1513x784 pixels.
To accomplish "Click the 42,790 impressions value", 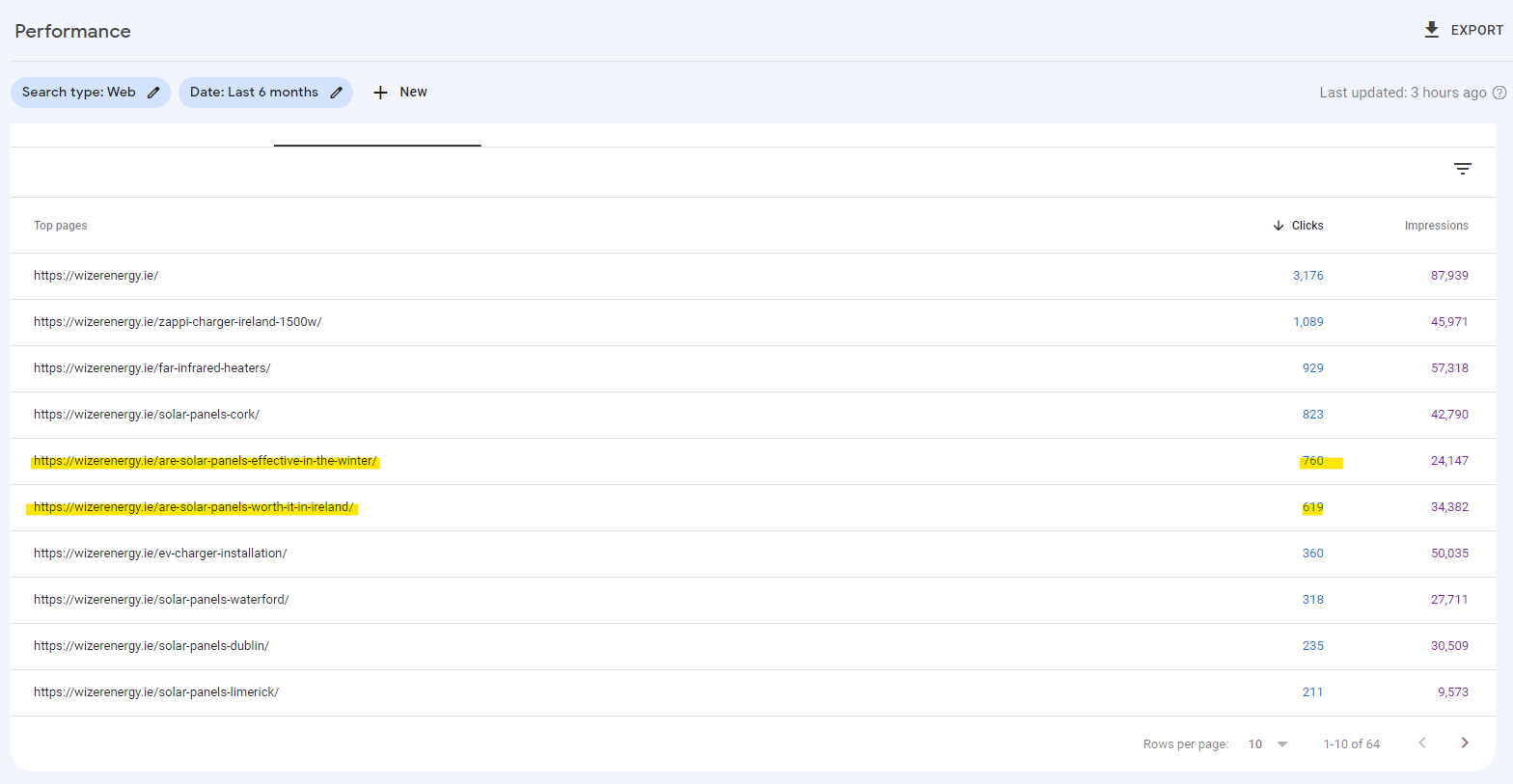I will (x=1449, y=415).
